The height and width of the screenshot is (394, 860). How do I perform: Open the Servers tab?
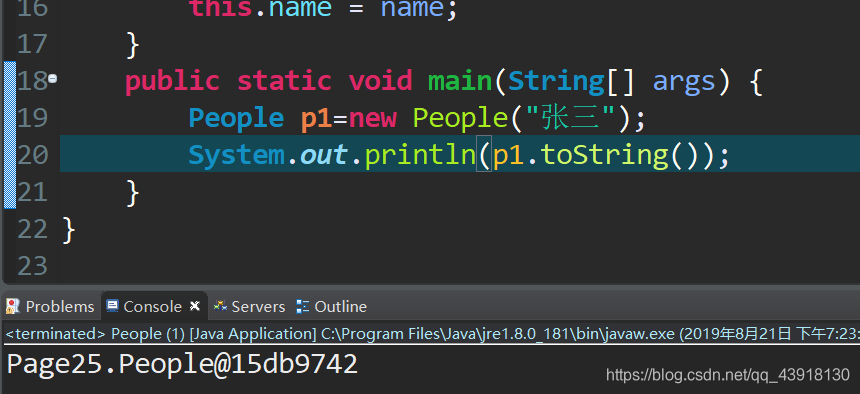coord(250,306)
